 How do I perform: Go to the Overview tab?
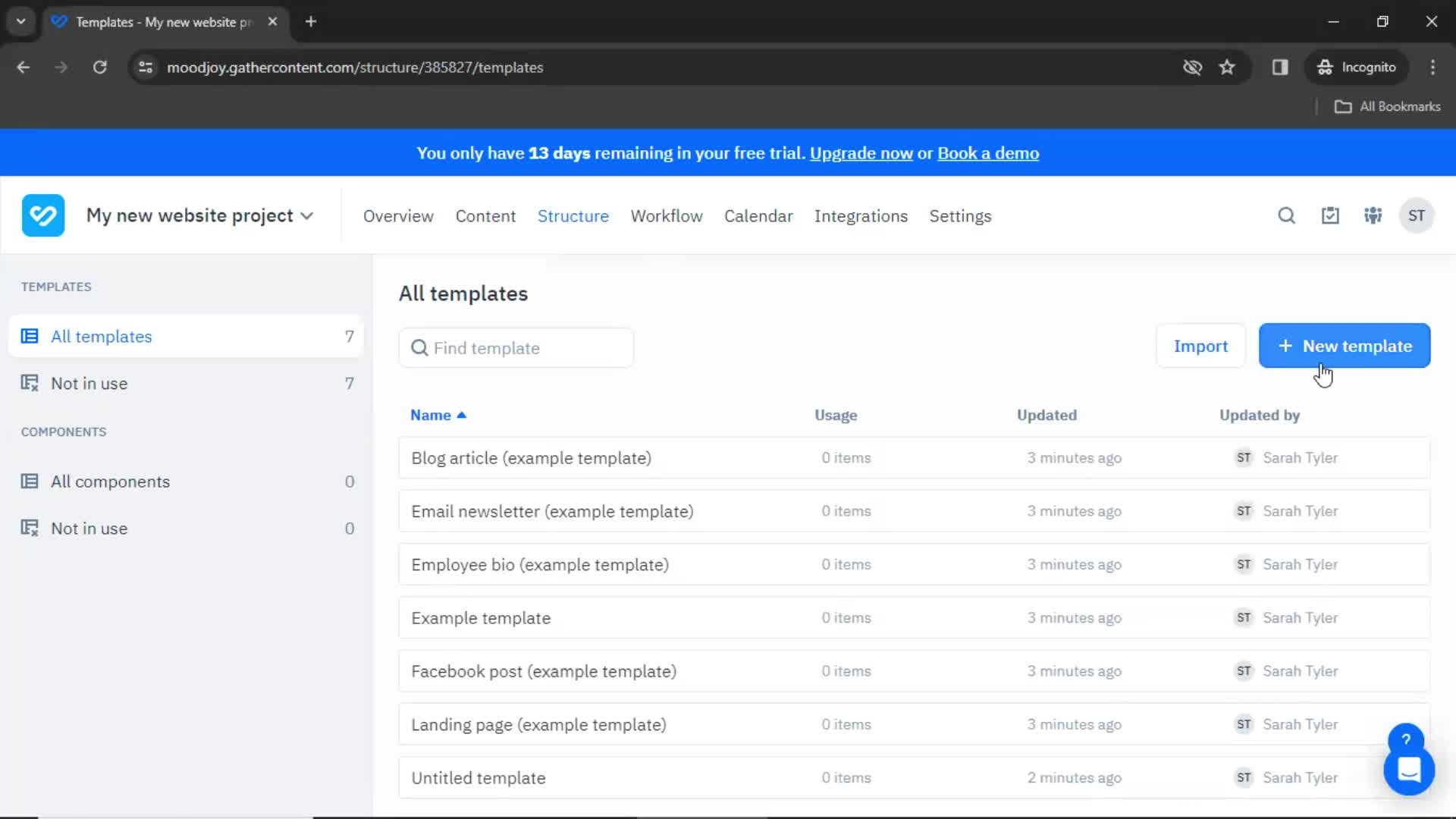pyautogui.click(x=398, y=216)
